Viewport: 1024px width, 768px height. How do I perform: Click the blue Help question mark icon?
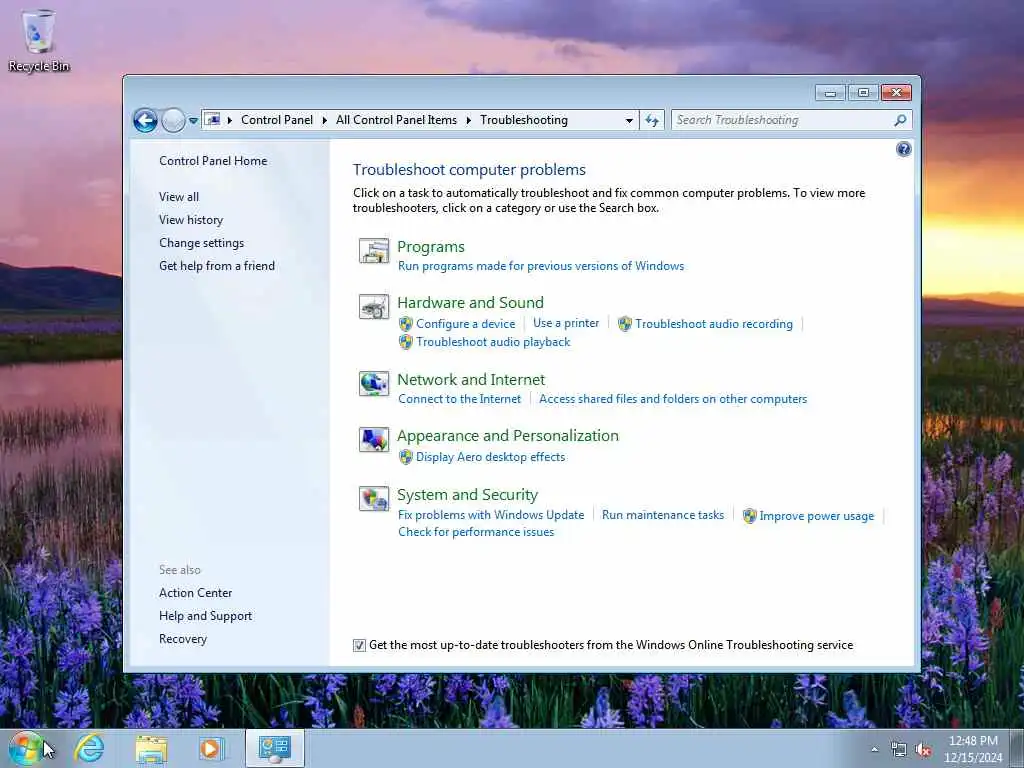(x=903, y=150)
